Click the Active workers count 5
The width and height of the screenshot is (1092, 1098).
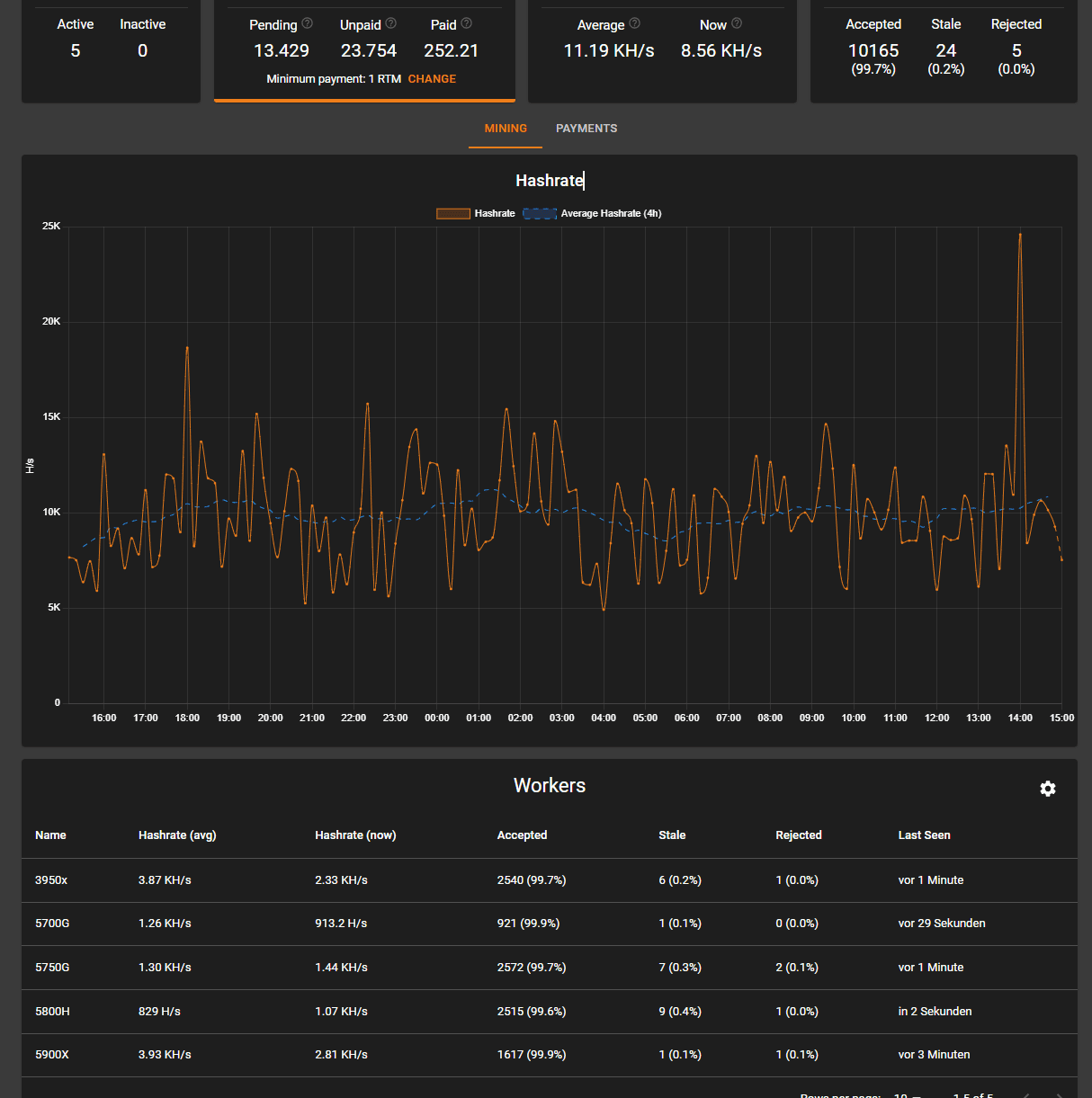tap(76, 51)
